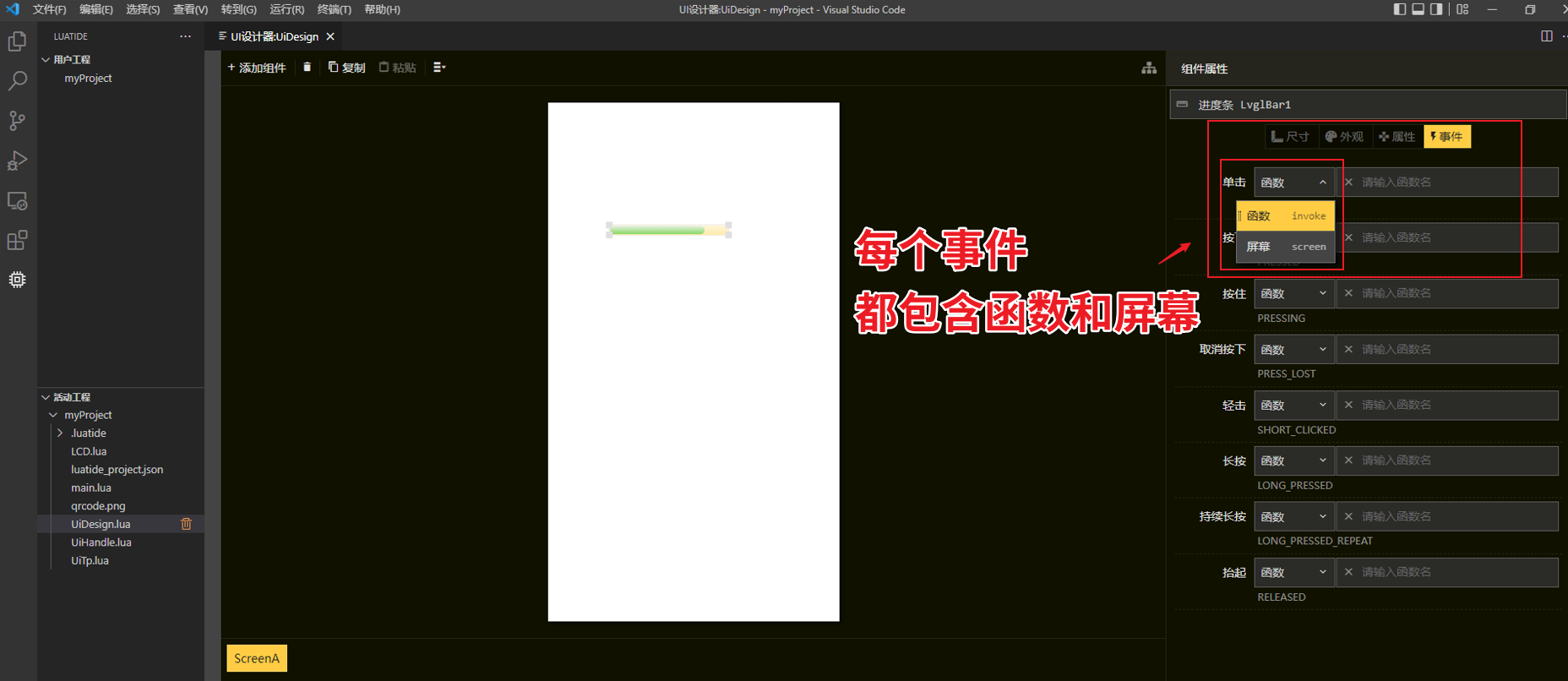
Task: Open the 文件(F) menu
Action: 49,9
